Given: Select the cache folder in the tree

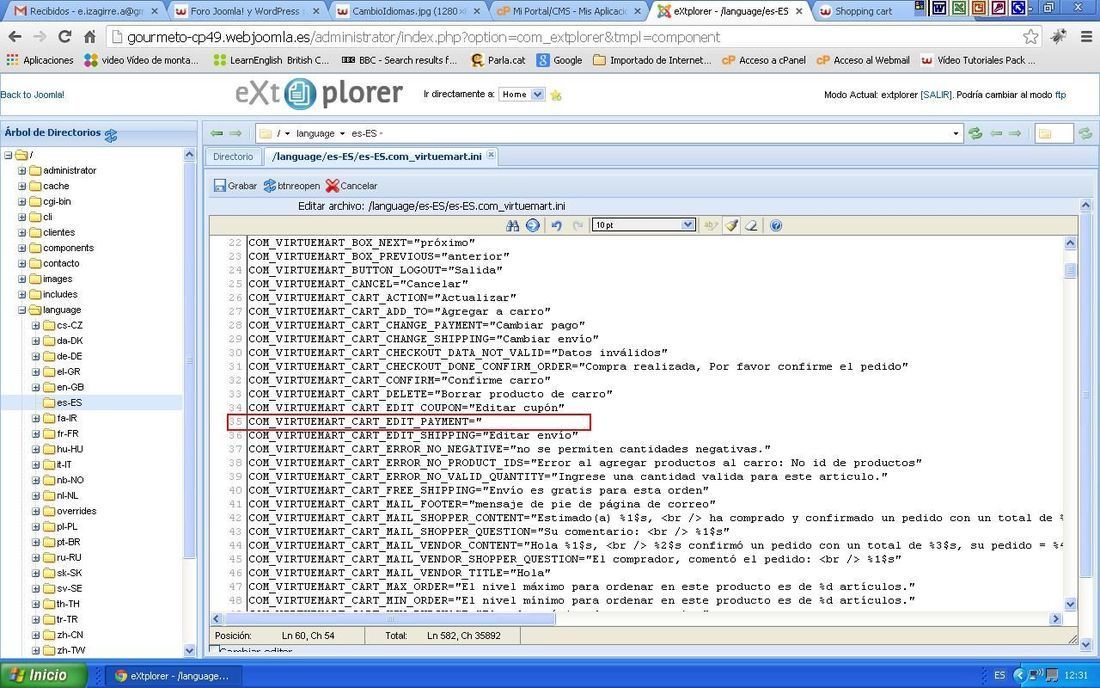Looking at the screenshot, I should [x=55, y=186].
